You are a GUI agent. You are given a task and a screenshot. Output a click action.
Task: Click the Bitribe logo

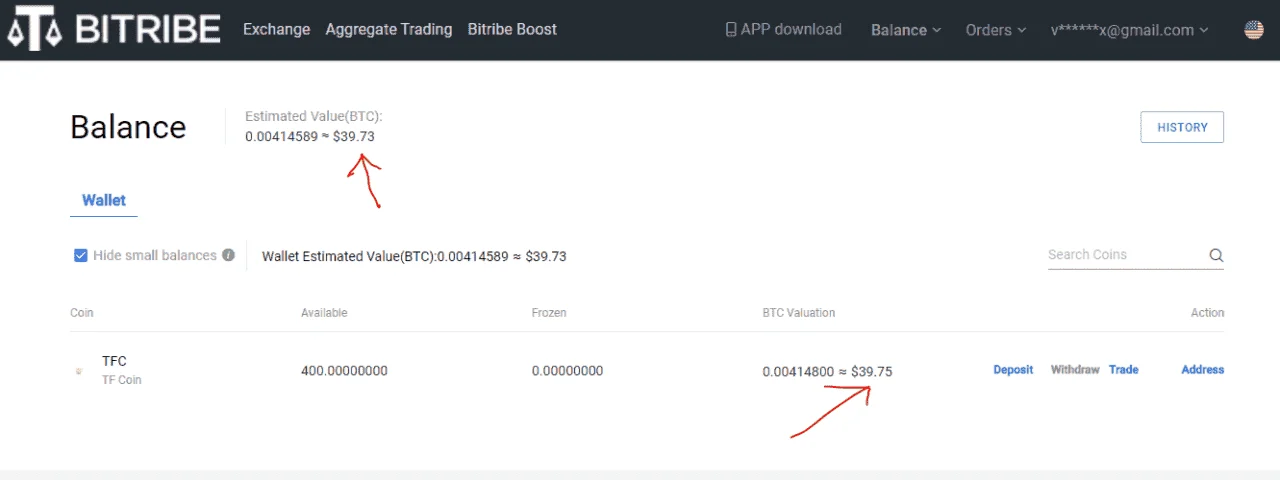[112, 30]
